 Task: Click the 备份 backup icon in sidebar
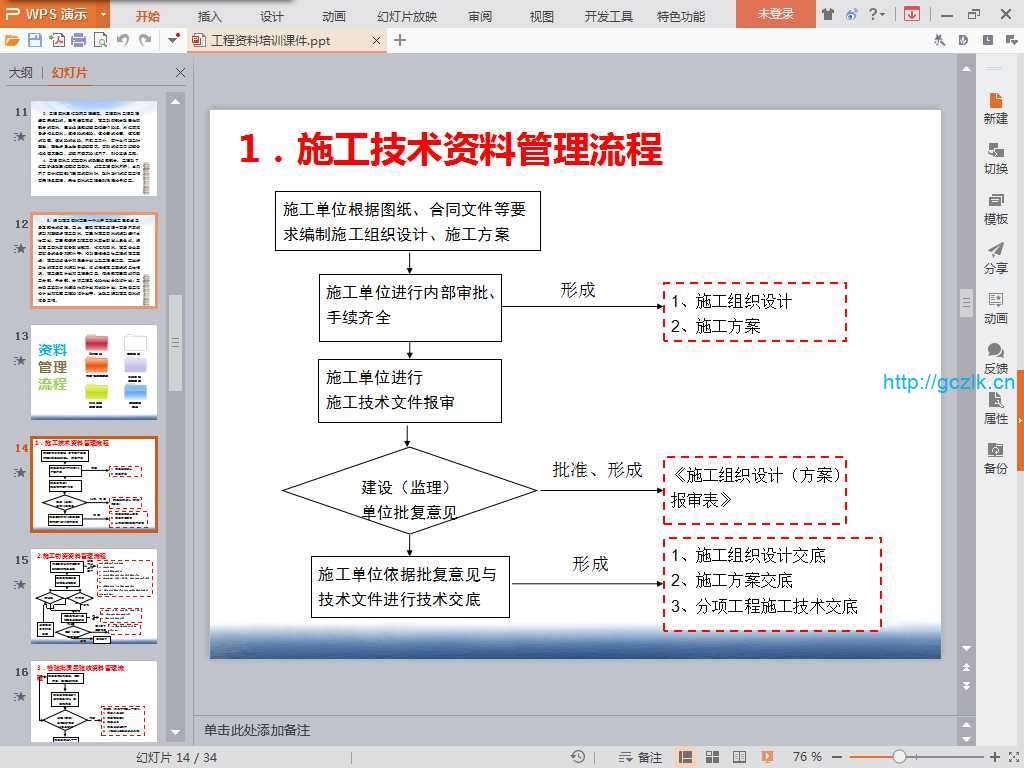[x=995, y=458]
